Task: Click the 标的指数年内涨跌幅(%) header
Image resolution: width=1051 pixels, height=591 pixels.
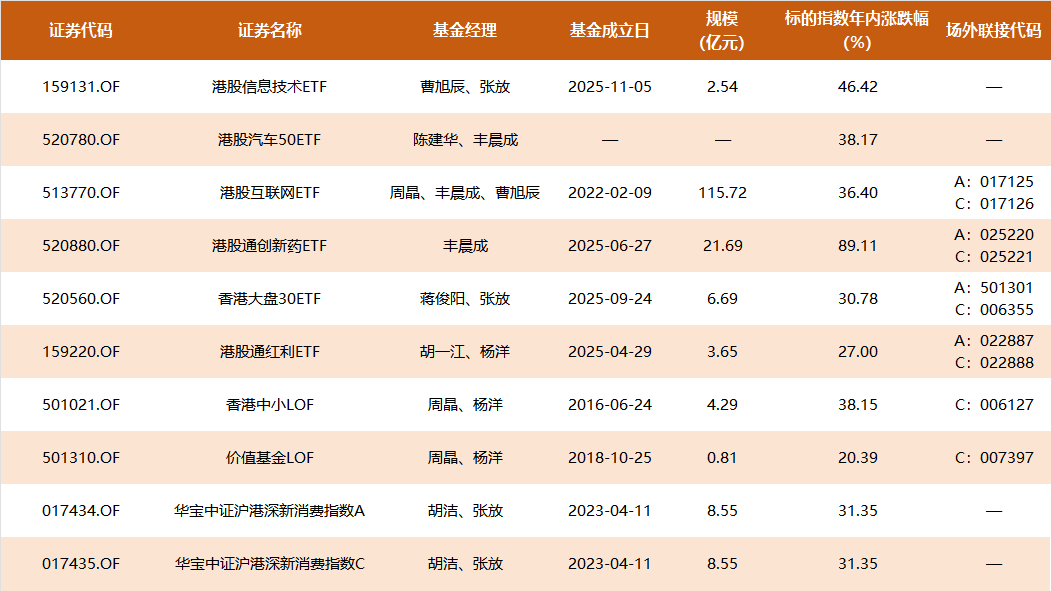Action: point(857,31)
